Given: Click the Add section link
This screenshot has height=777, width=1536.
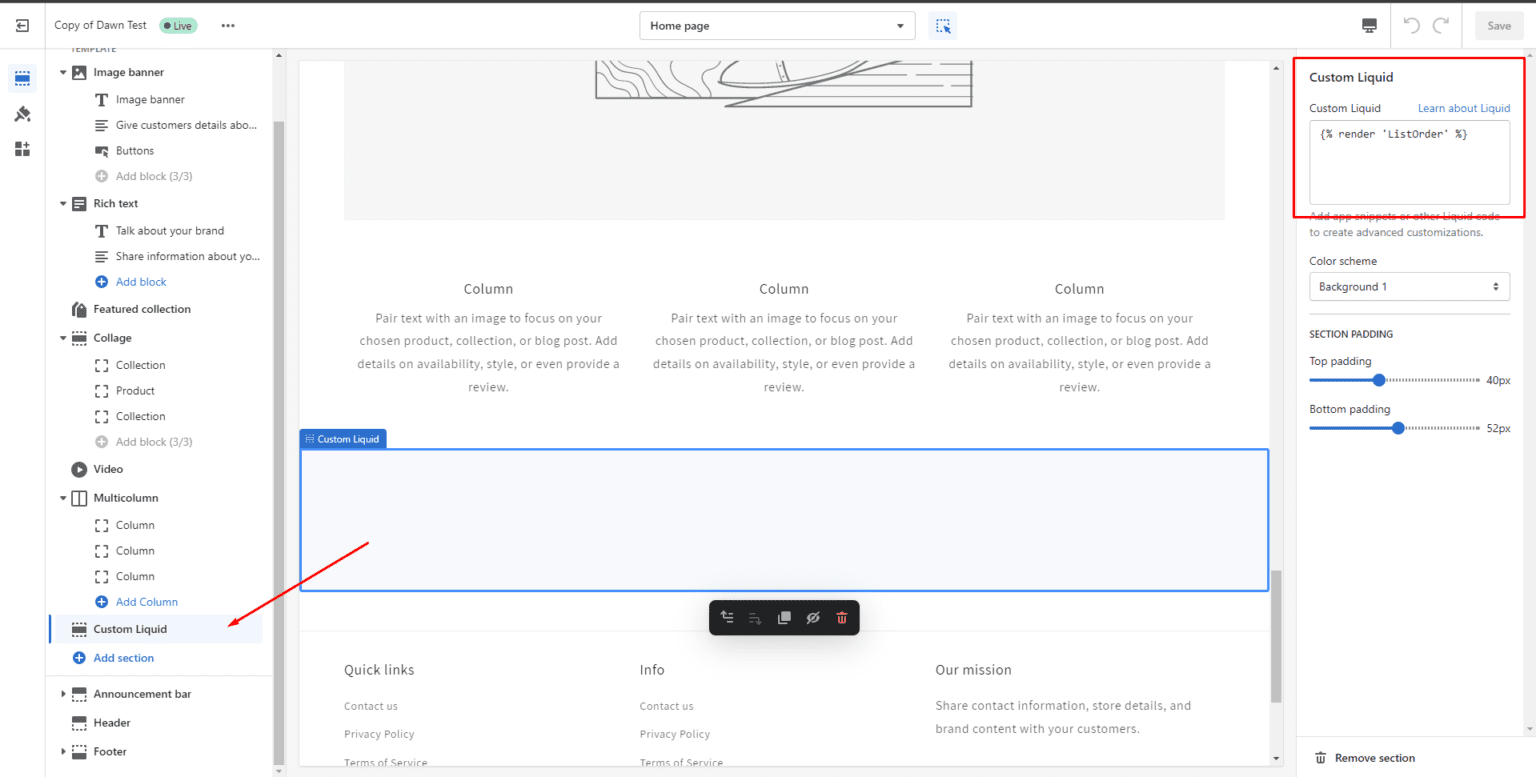Looking at the screenshot, I should (x=124, y=658).
